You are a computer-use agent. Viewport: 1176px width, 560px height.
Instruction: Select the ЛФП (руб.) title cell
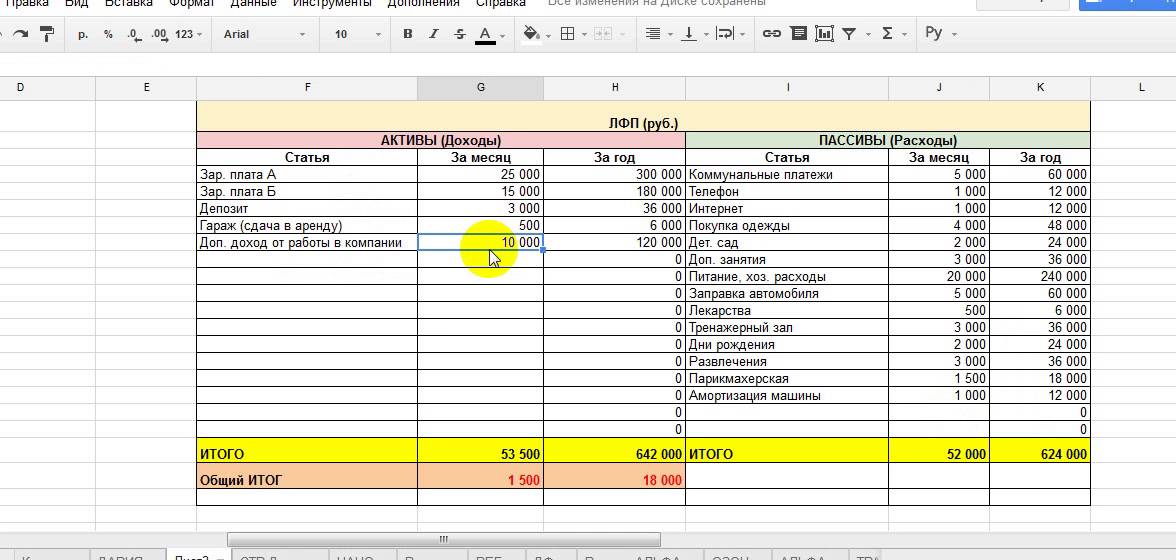tap(643, 116)
